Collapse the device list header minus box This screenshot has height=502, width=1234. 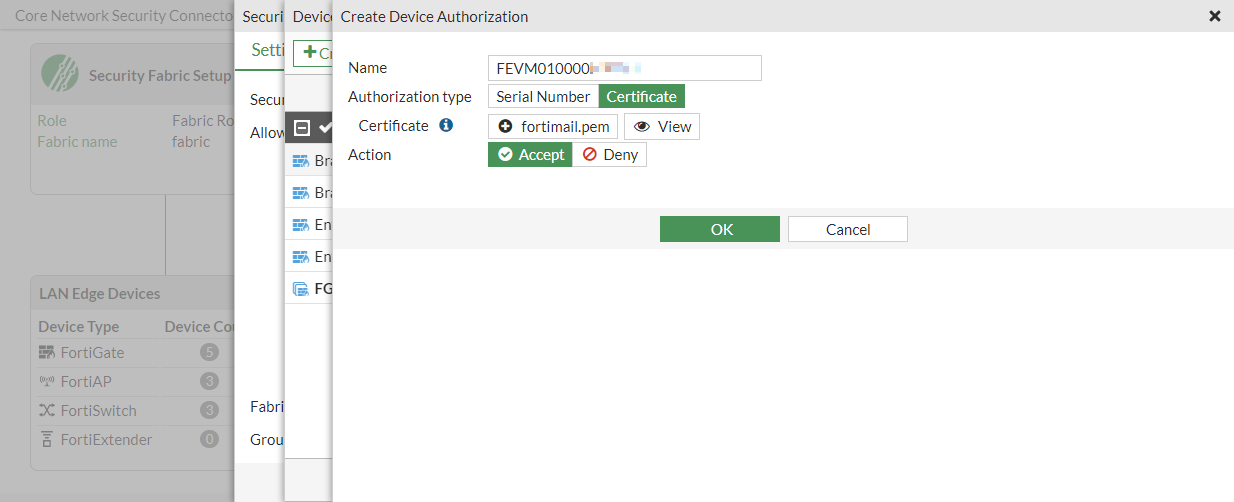tap(301, 127)
